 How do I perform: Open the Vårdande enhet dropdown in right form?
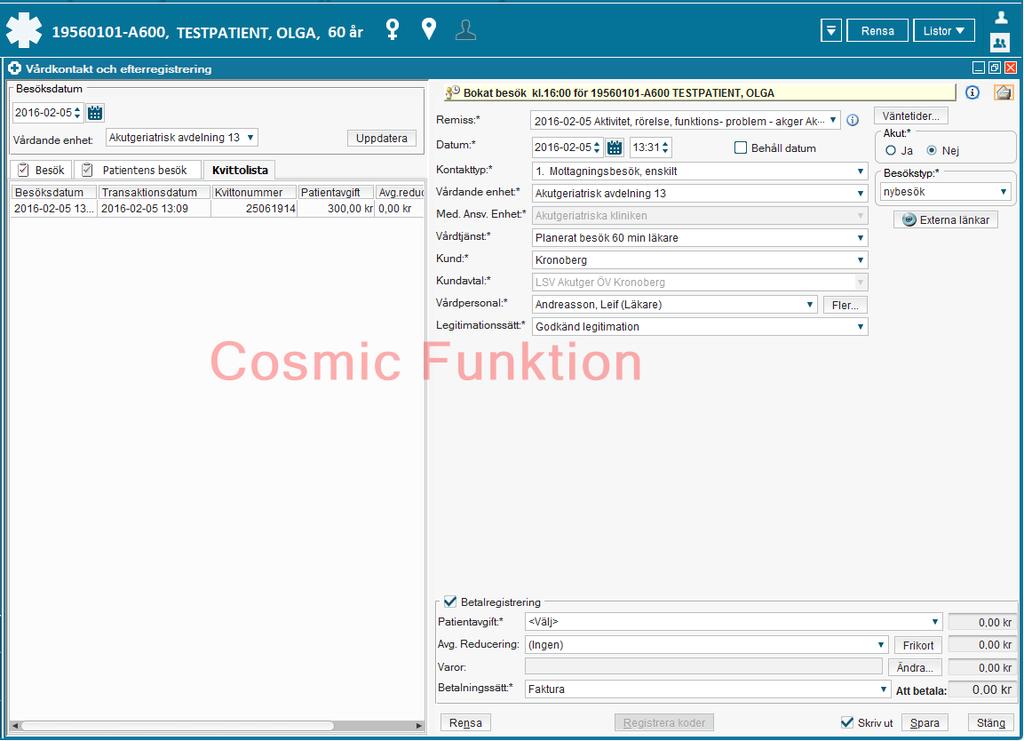pyautogui.click(x=699, y=193)
